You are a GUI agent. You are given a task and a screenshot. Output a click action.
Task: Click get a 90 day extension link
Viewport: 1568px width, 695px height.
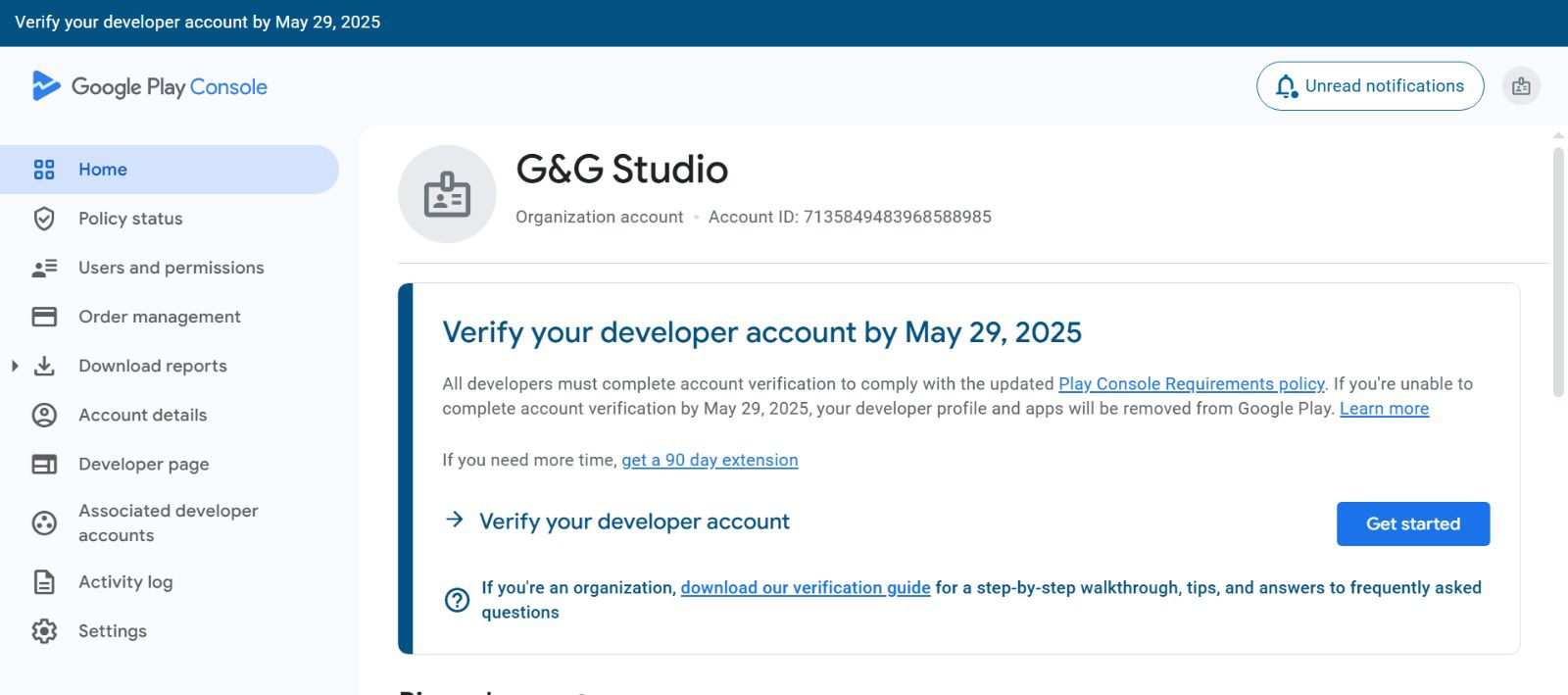coord(710,460)
